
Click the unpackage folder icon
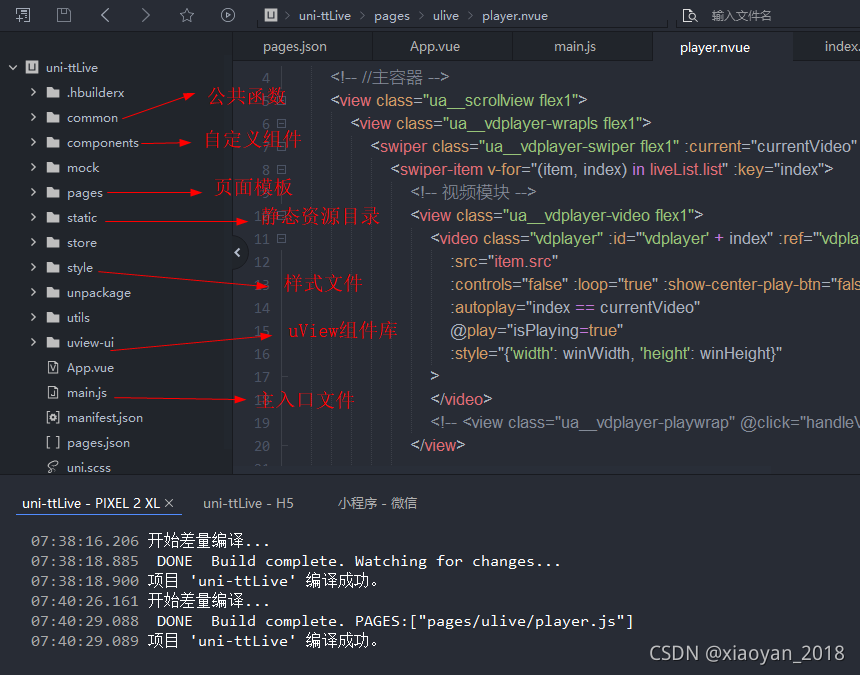pos(53,292)
